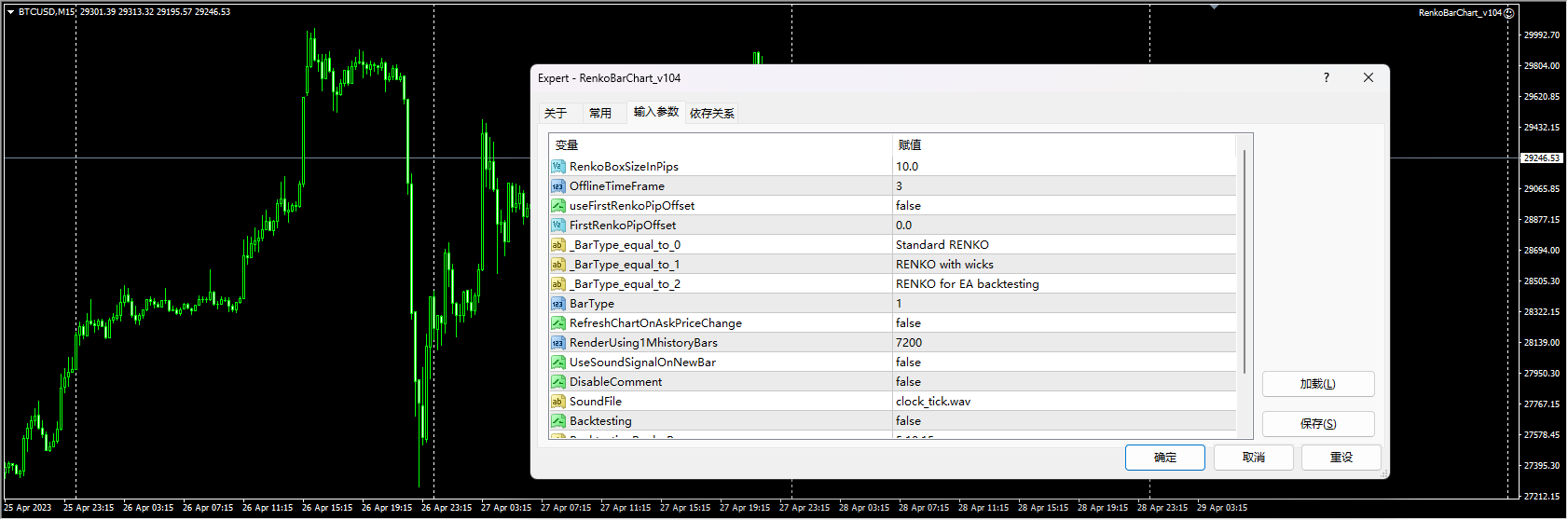Expand the BTCUSD,M15 chart title arrow
1568x520 pixels.
point(10,12)
